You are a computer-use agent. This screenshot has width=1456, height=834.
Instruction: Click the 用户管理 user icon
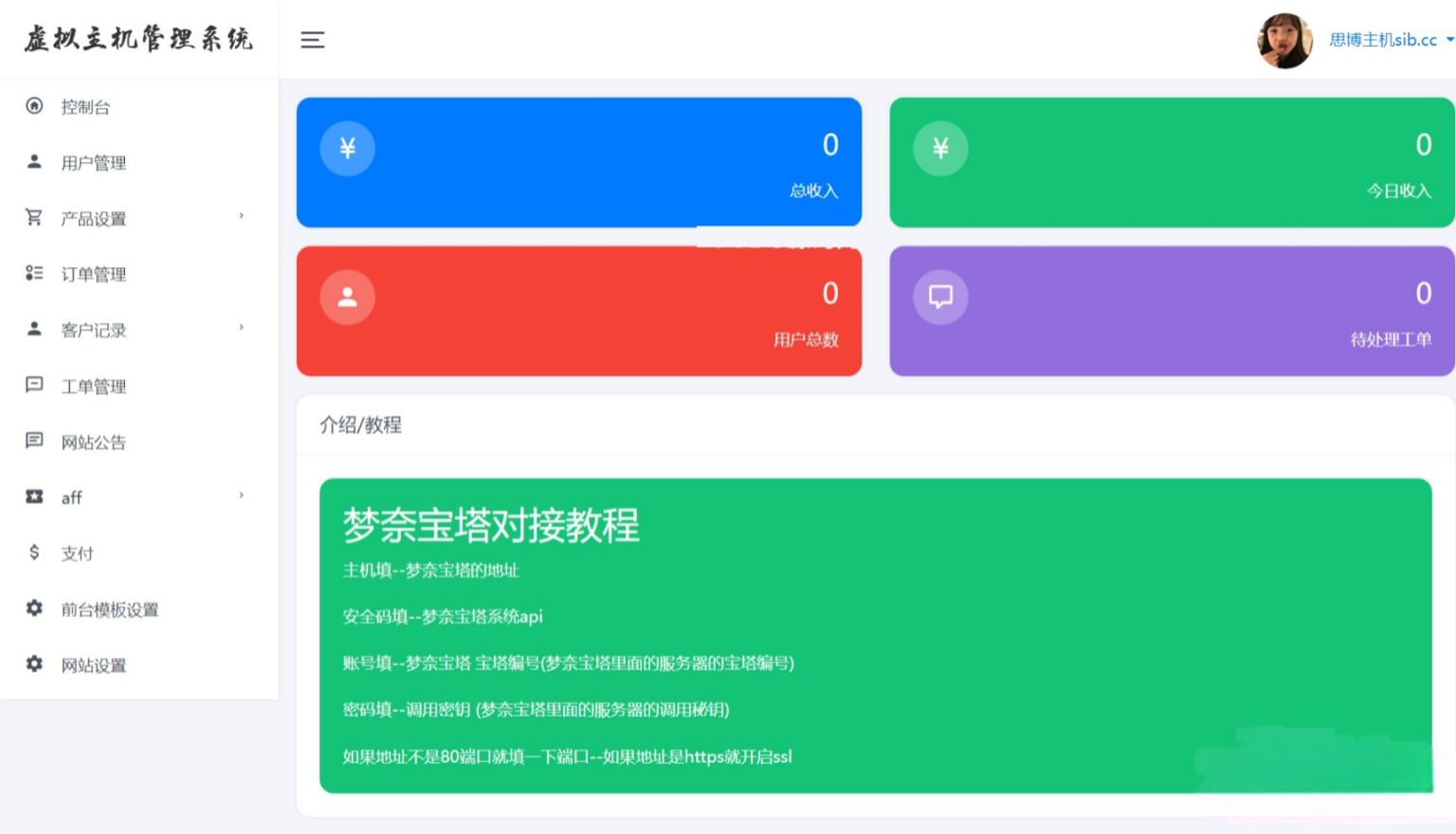(34, 162)
